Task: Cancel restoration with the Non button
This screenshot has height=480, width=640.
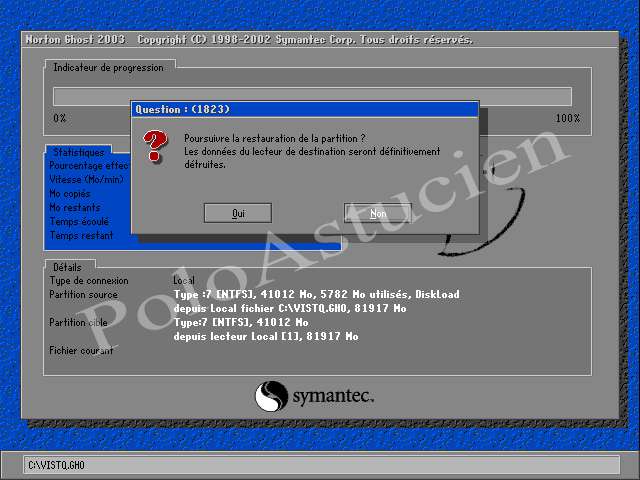Action: coord(378,213)
